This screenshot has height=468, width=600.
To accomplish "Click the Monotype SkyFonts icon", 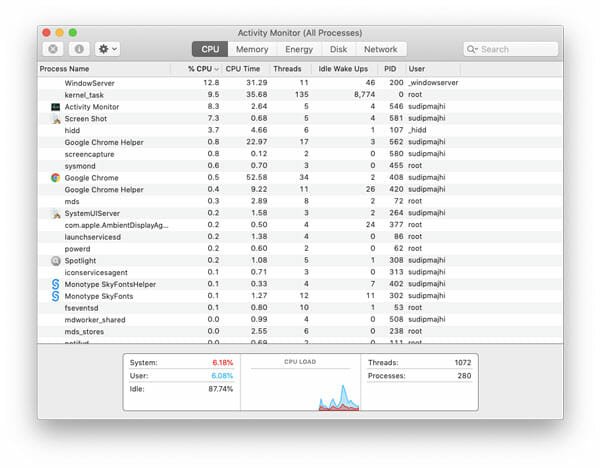I will [x=55, y=296].
